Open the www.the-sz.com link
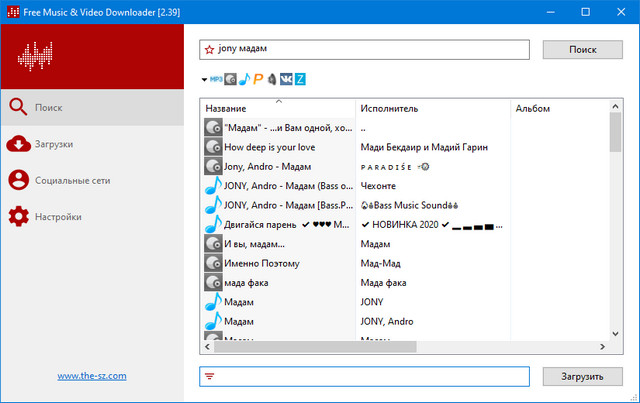 click(91, 376)
